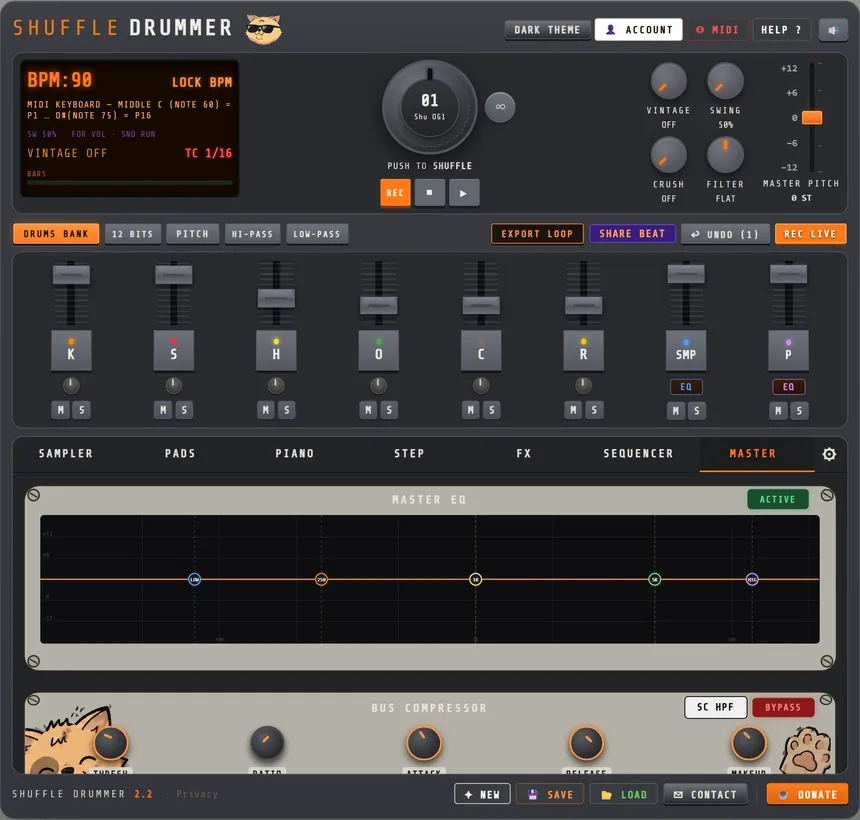Start REC LIVE recording

point(810,234)
